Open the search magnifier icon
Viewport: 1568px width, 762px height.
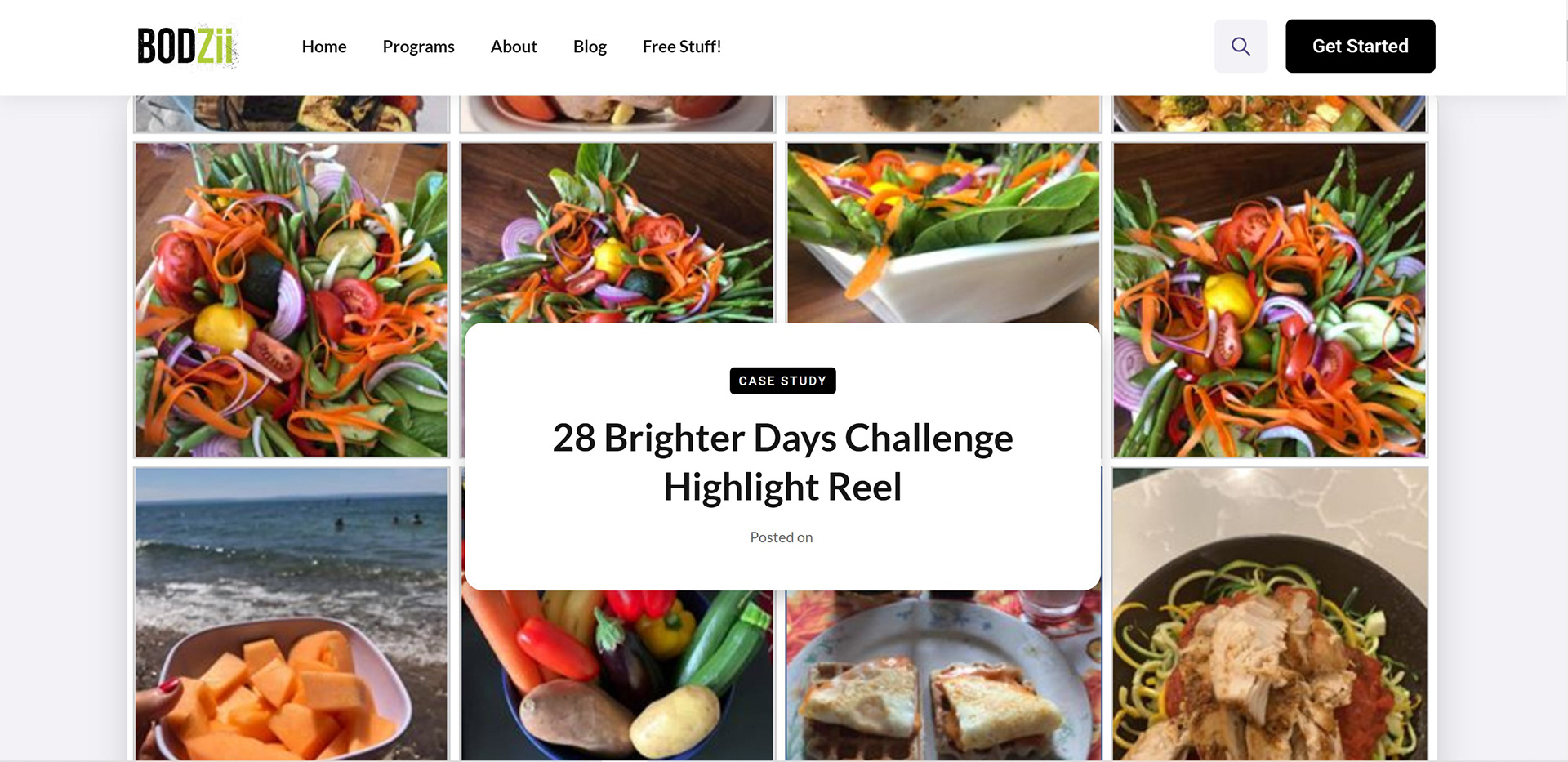tap(1241, 47)
